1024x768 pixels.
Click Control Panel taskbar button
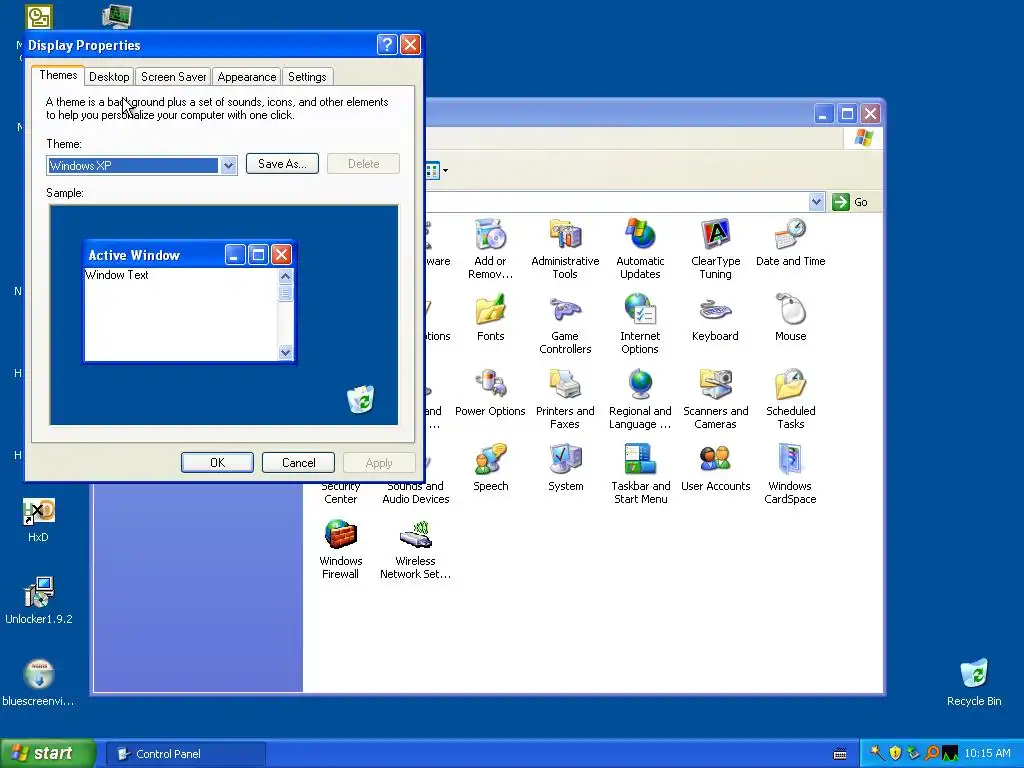(186, 754)
